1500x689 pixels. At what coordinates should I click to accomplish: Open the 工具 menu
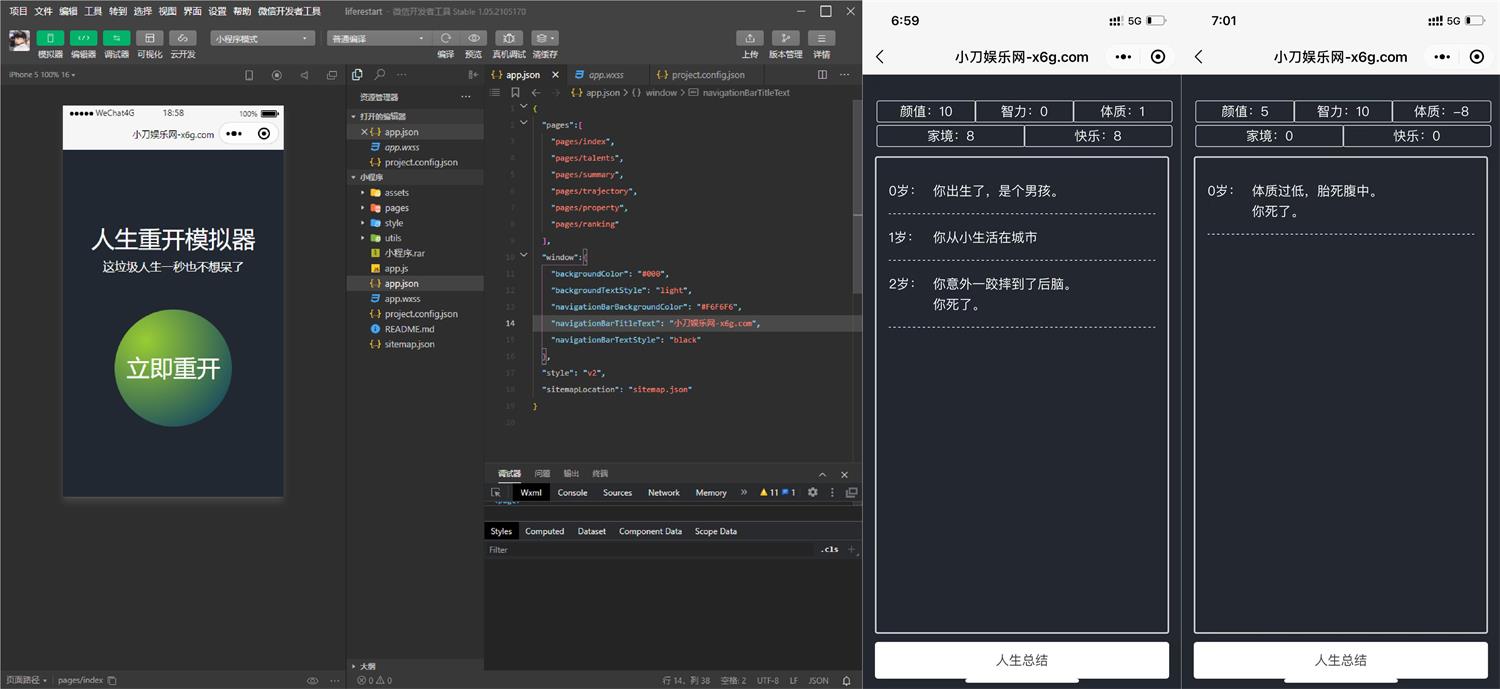point(93,11)
